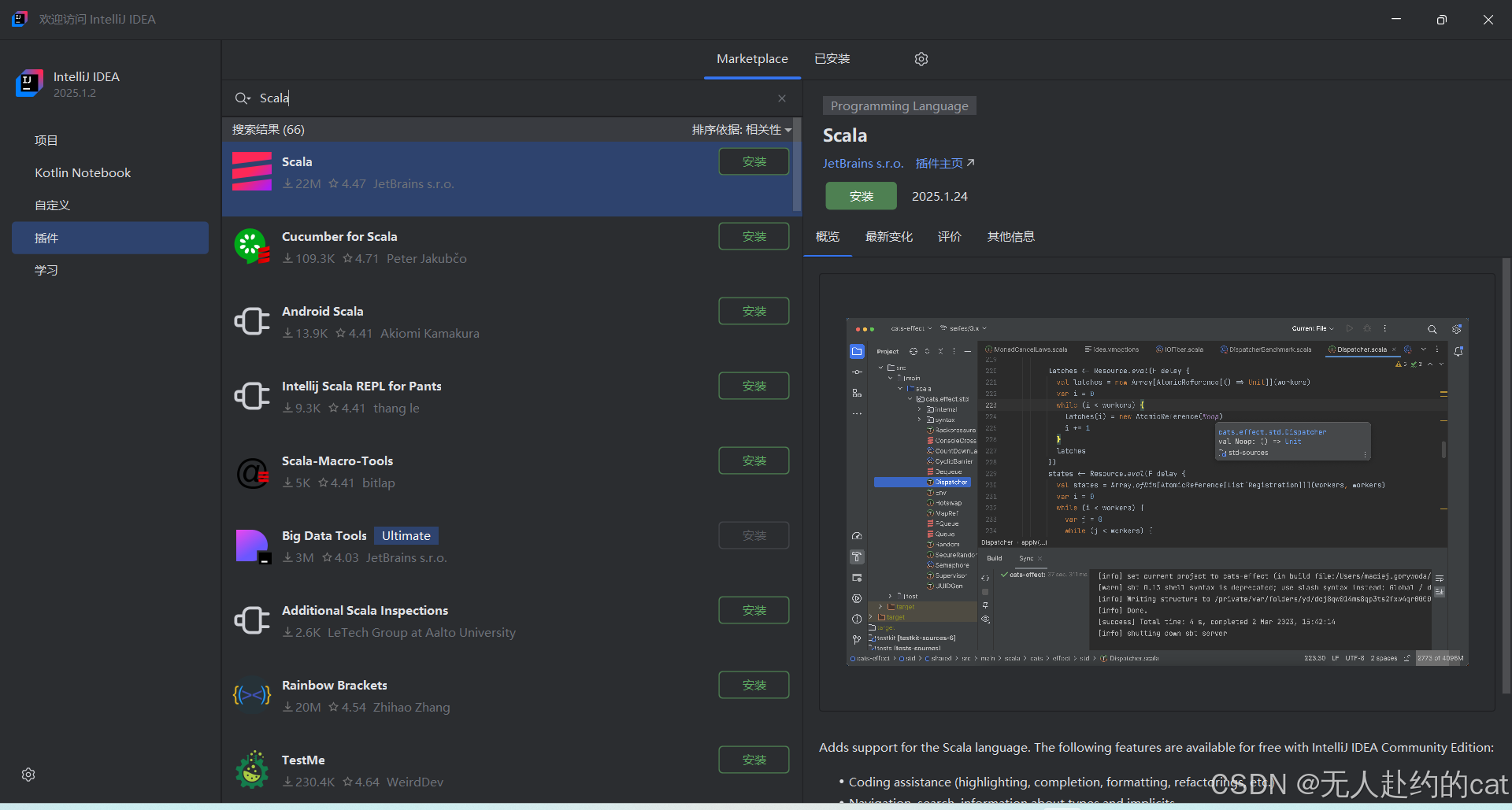Select 自定义 in the sidebar

110,205
